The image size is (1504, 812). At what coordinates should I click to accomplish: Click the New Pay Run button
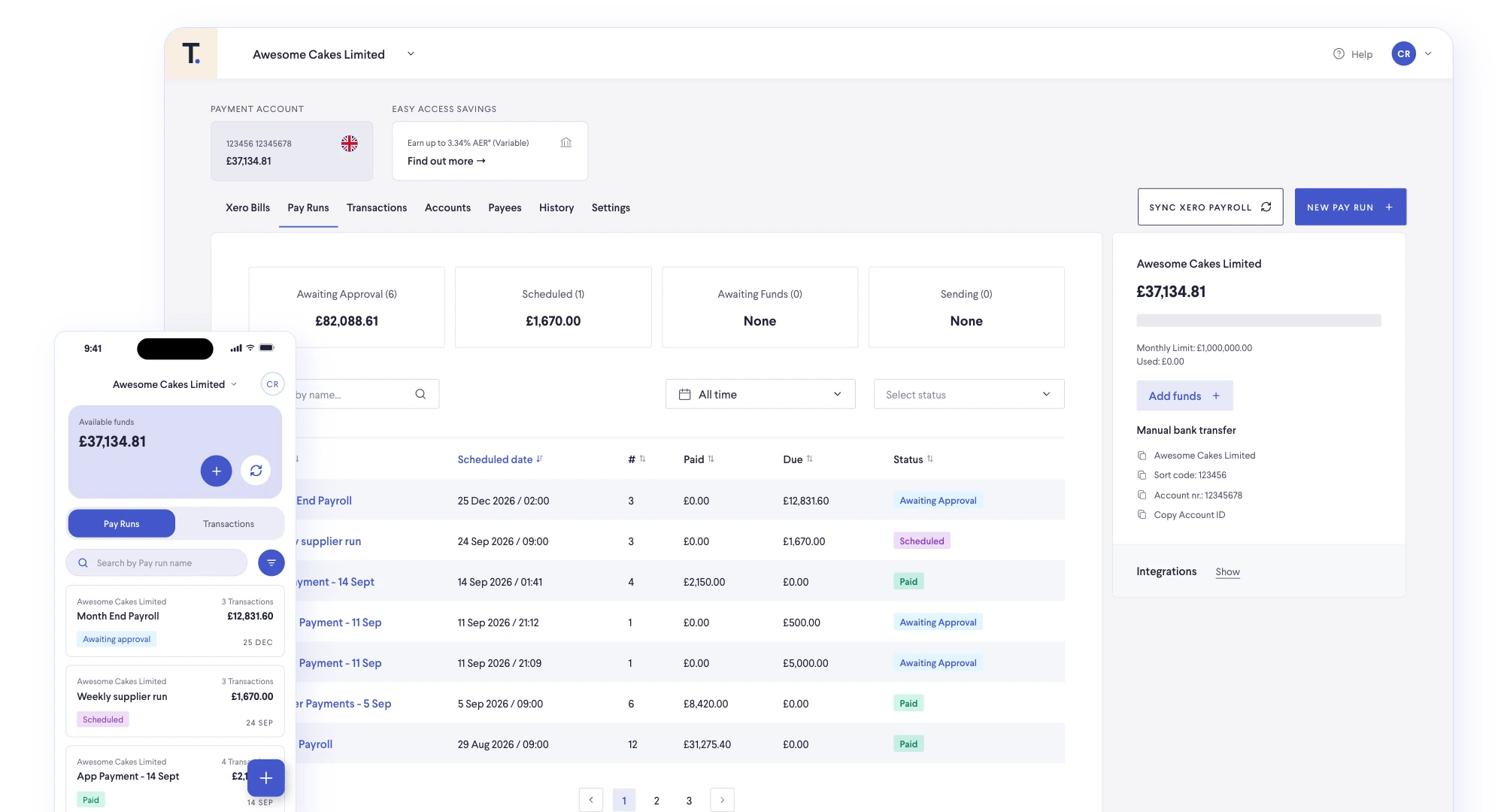point(1351,207)
